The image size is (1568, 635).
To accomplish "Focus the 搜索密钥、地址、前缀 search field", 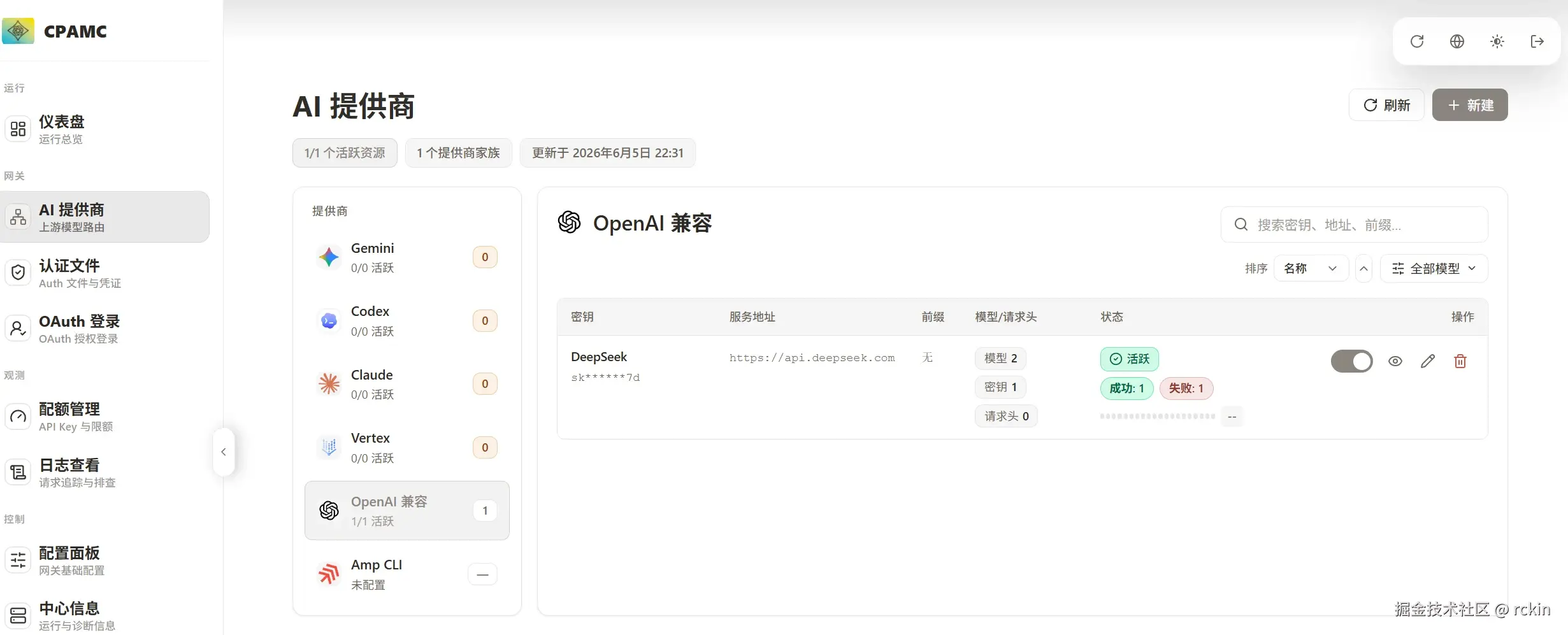I will (x=1354, y=224).
